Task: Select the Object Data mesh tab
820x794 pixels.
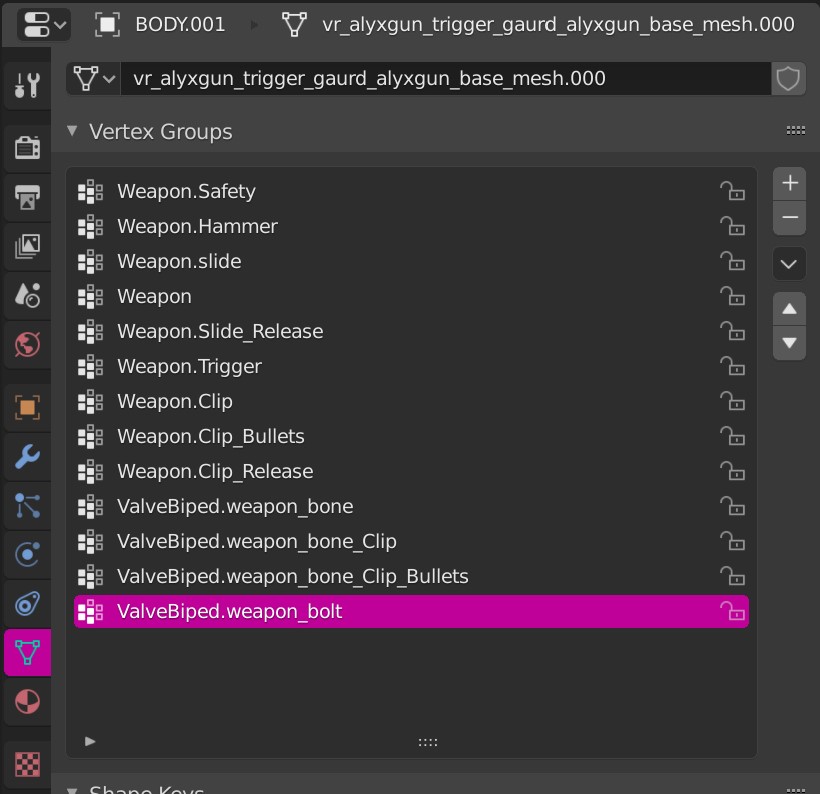Action: pyautogui.click(x=27, y=652)
